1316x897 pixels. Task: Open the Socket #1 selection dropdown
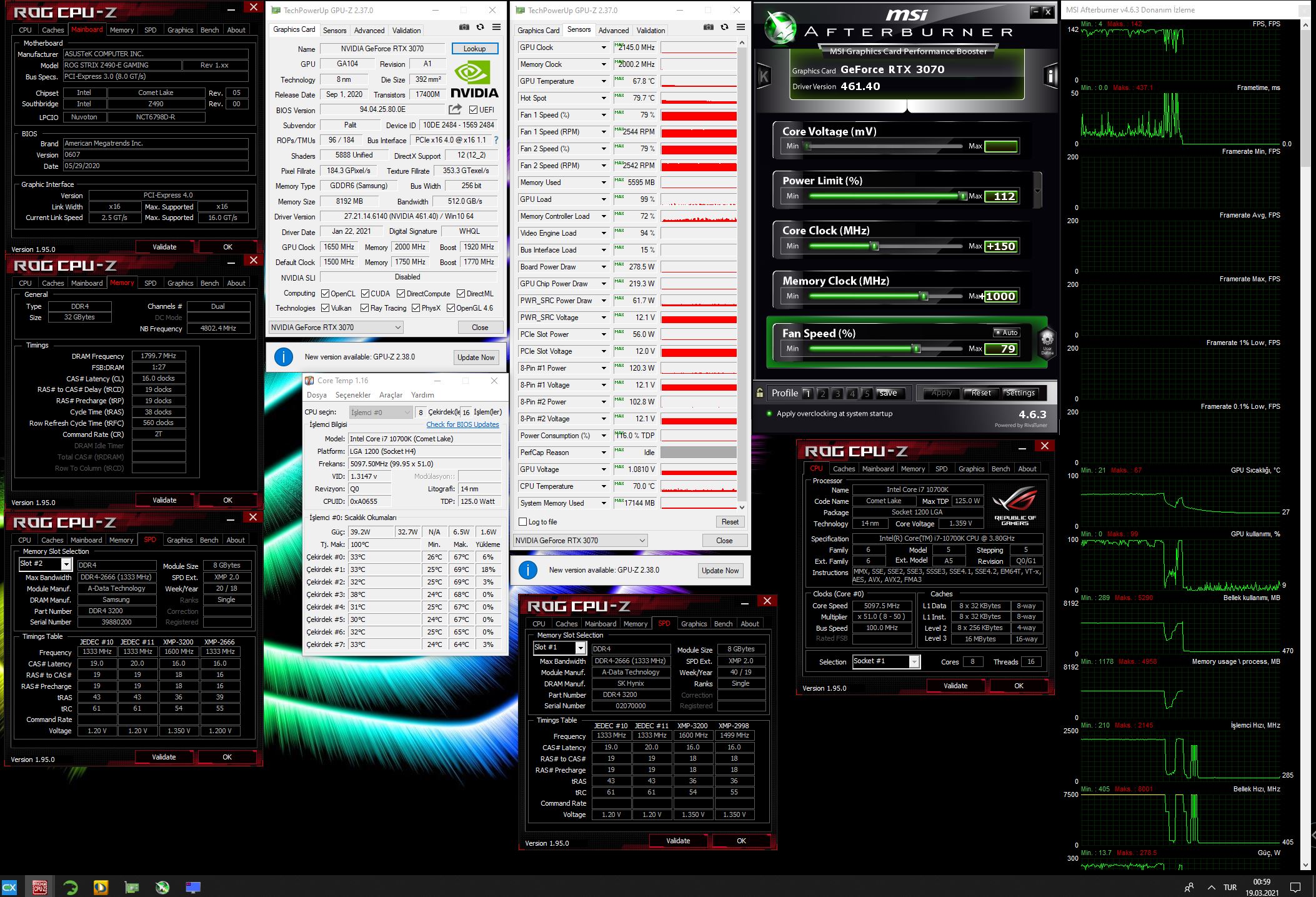tap(914, 662)
